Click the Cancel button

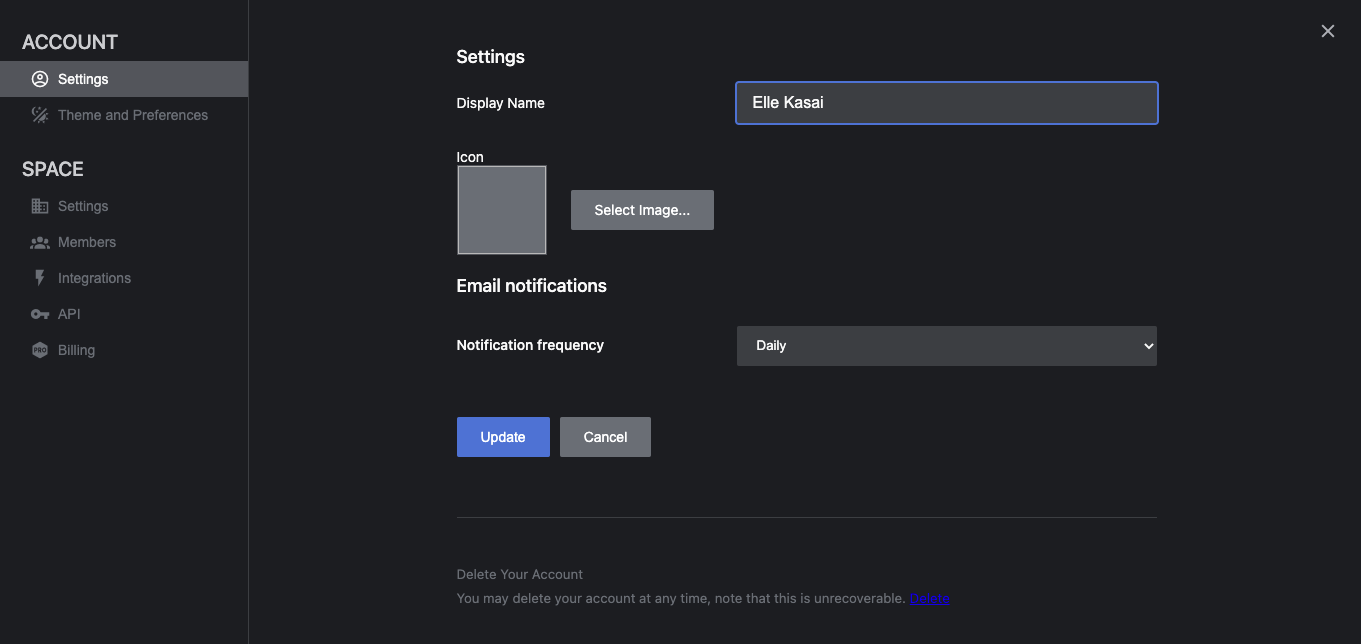click(x=605, y=437)
